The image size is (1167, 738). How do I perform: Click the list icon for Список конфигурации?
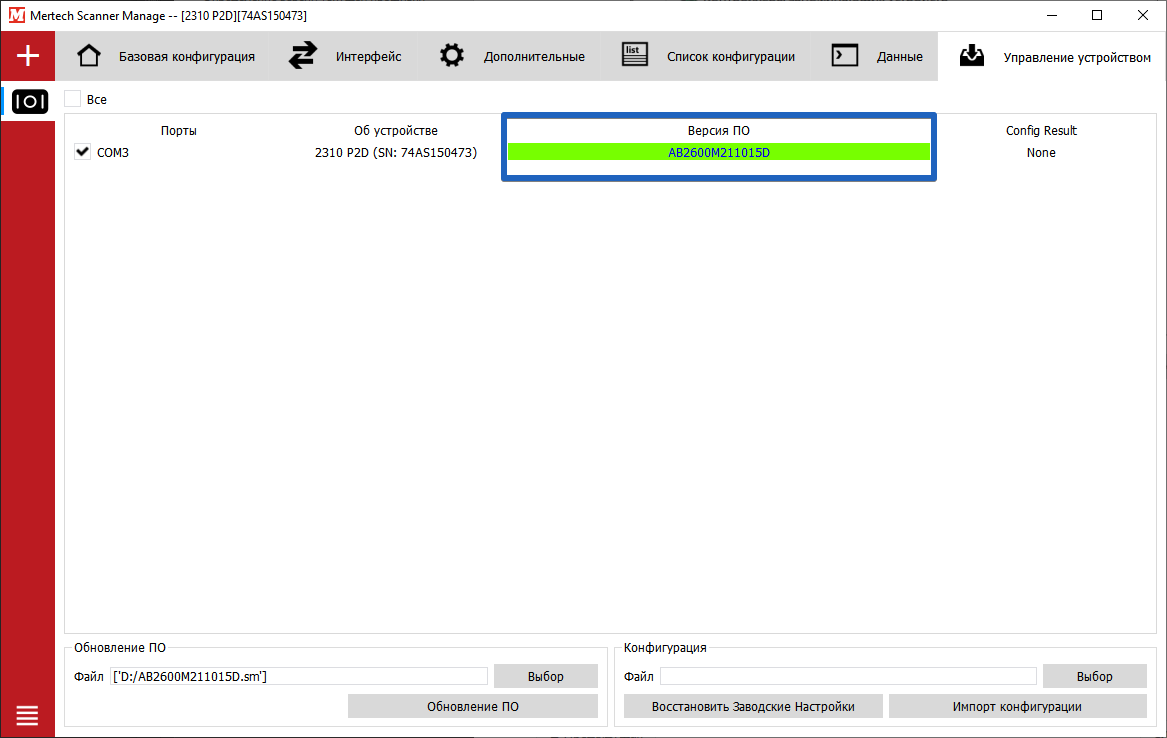point(635,54)
